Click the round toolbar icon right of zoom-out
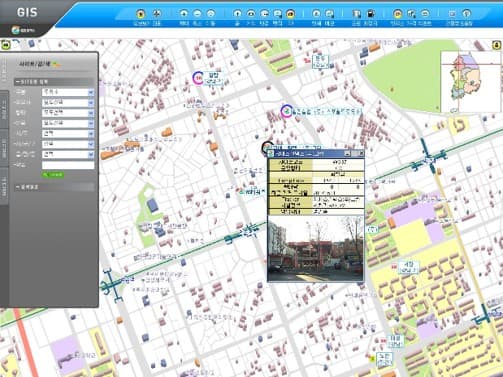Image resolution: width=503 pixels, height=377 pixels. pos(211,13)
